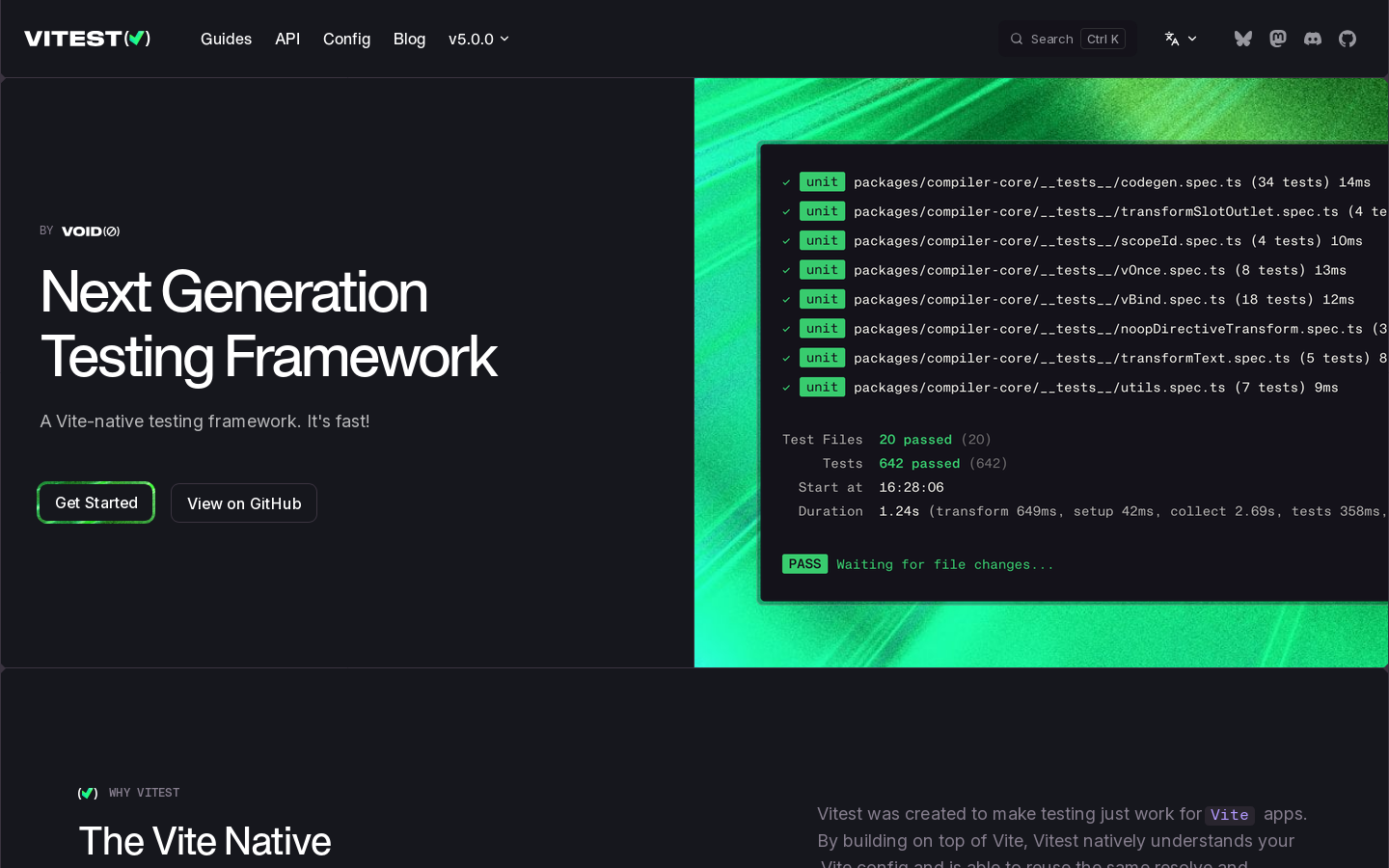Open the GitHub social link icon
Screen dimensions: 1389x868
tap(1348, 39)
